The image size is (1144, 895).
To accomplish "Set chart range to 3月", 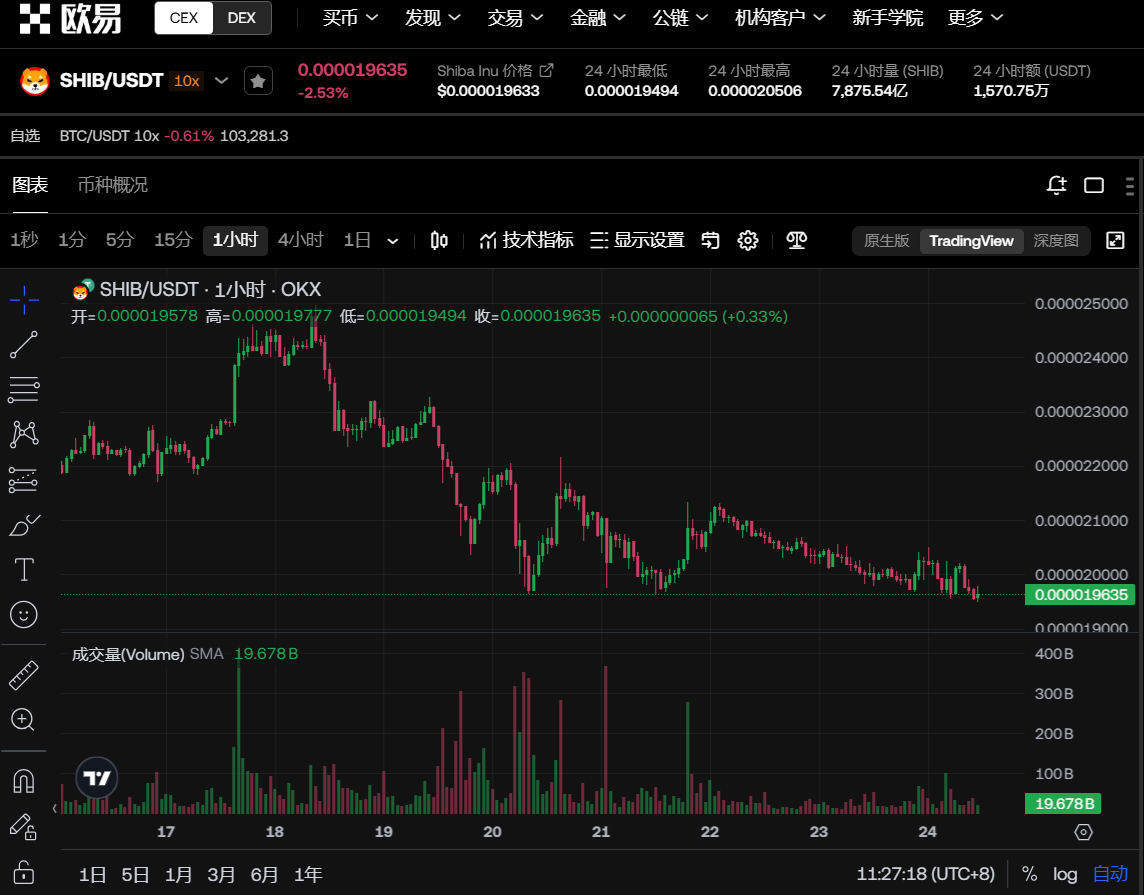I will click(220, 874).
